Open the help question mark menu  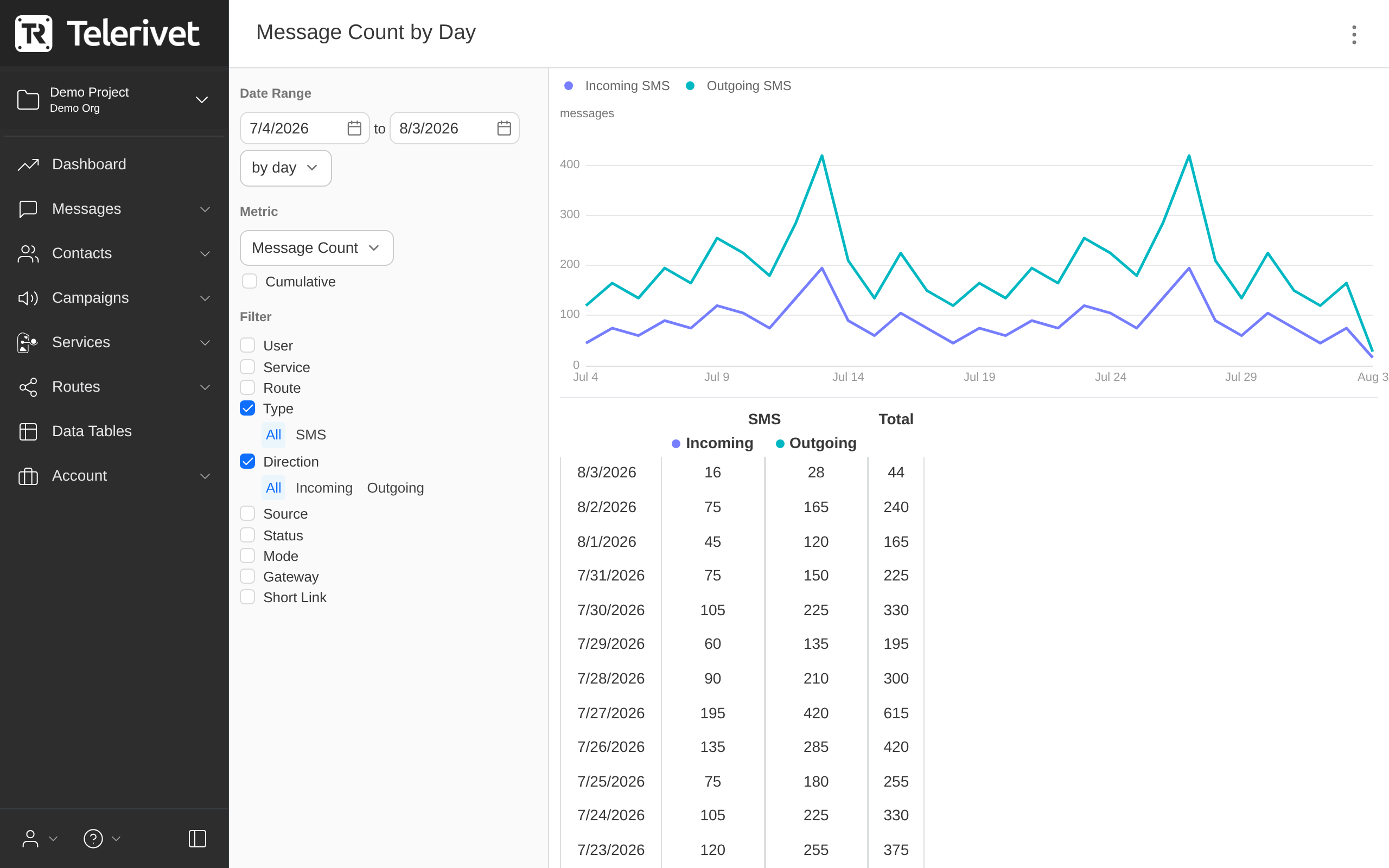93,839
